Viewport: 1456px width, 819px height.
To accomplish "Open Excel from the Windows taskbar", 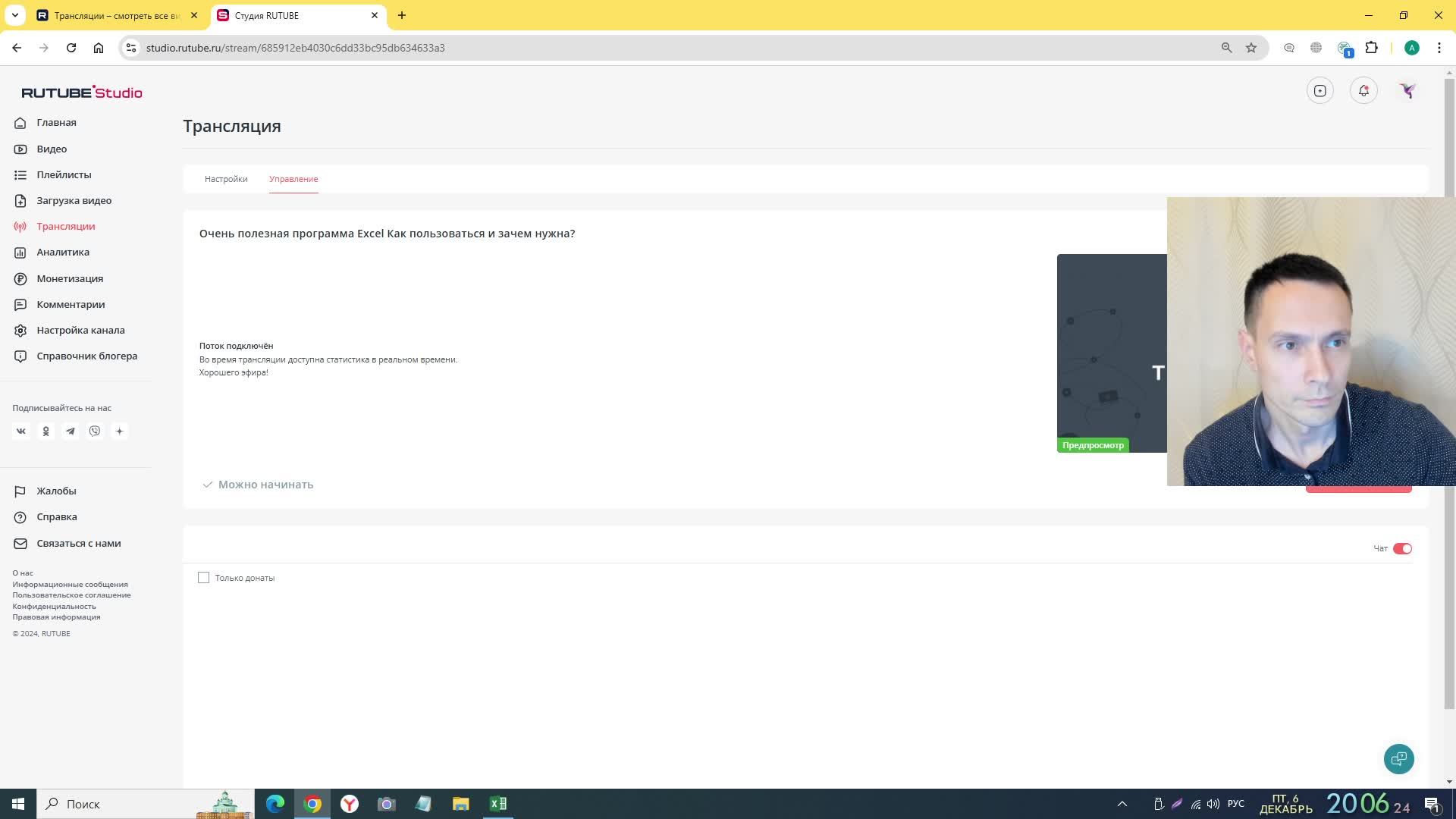I will pyautogui.click(x=498, y=804).
